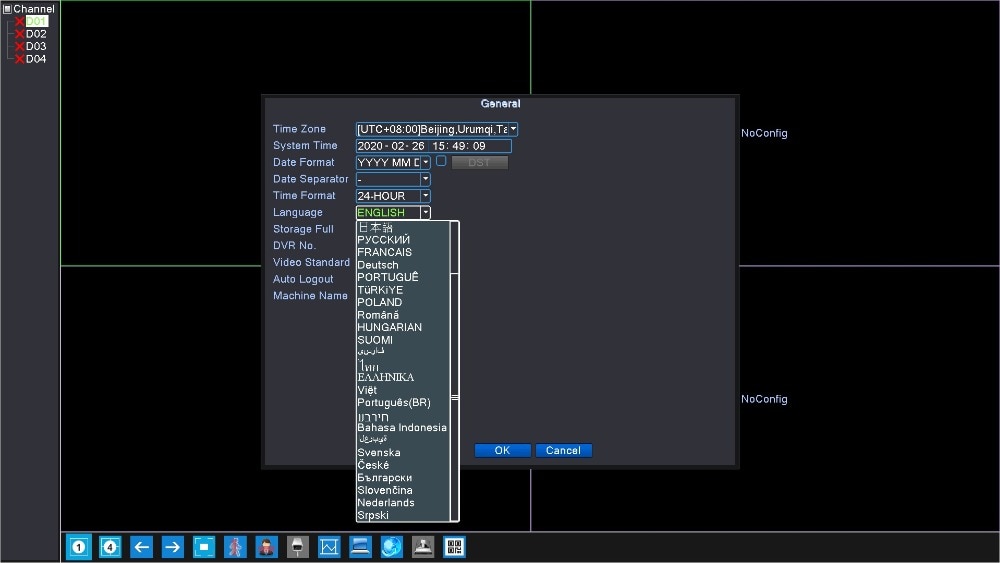The image size is (1000, 563).
Task: Expand the Time Zone dropdown
Action: pyautogui.click(x=513, y=129)
